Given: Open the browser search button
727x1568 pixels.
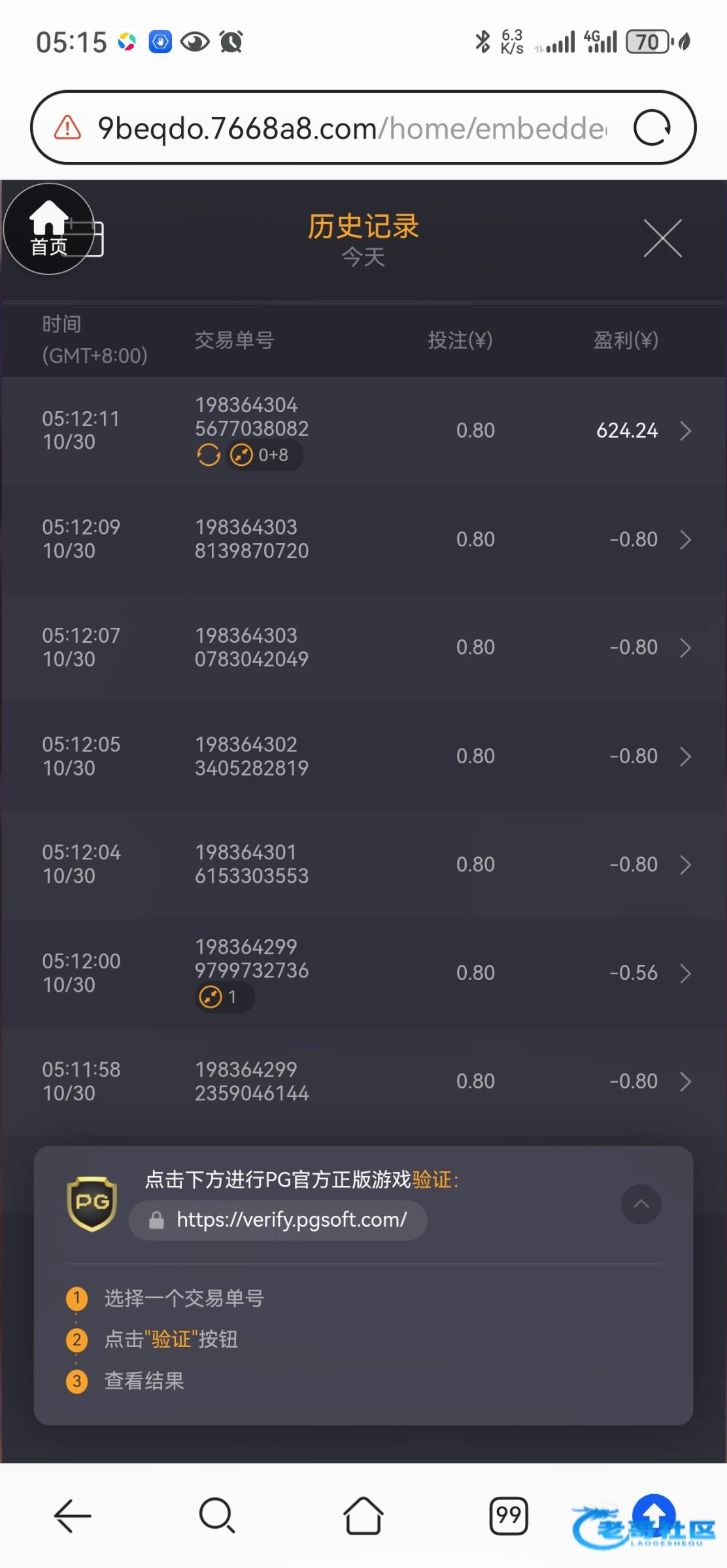Looking at the screenshot, I should [x=217, y=1515].
